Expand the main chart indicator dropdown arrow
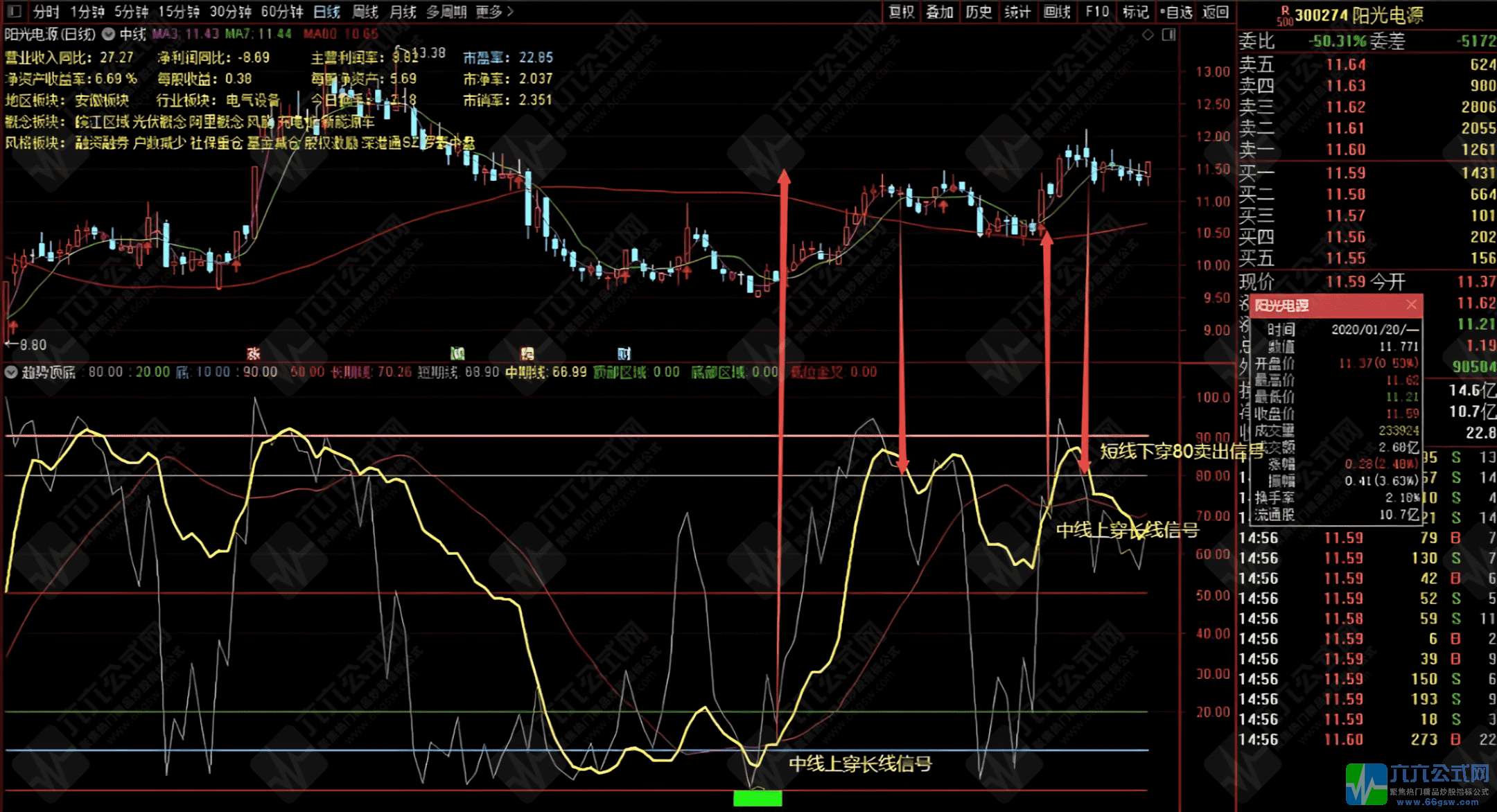 point(108,33)
